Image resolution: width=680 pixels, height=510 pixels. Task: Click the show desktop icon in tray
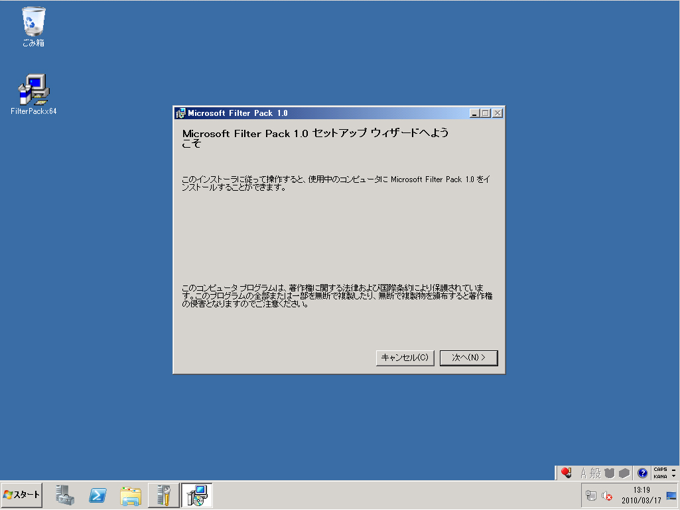tap(671, 496)
